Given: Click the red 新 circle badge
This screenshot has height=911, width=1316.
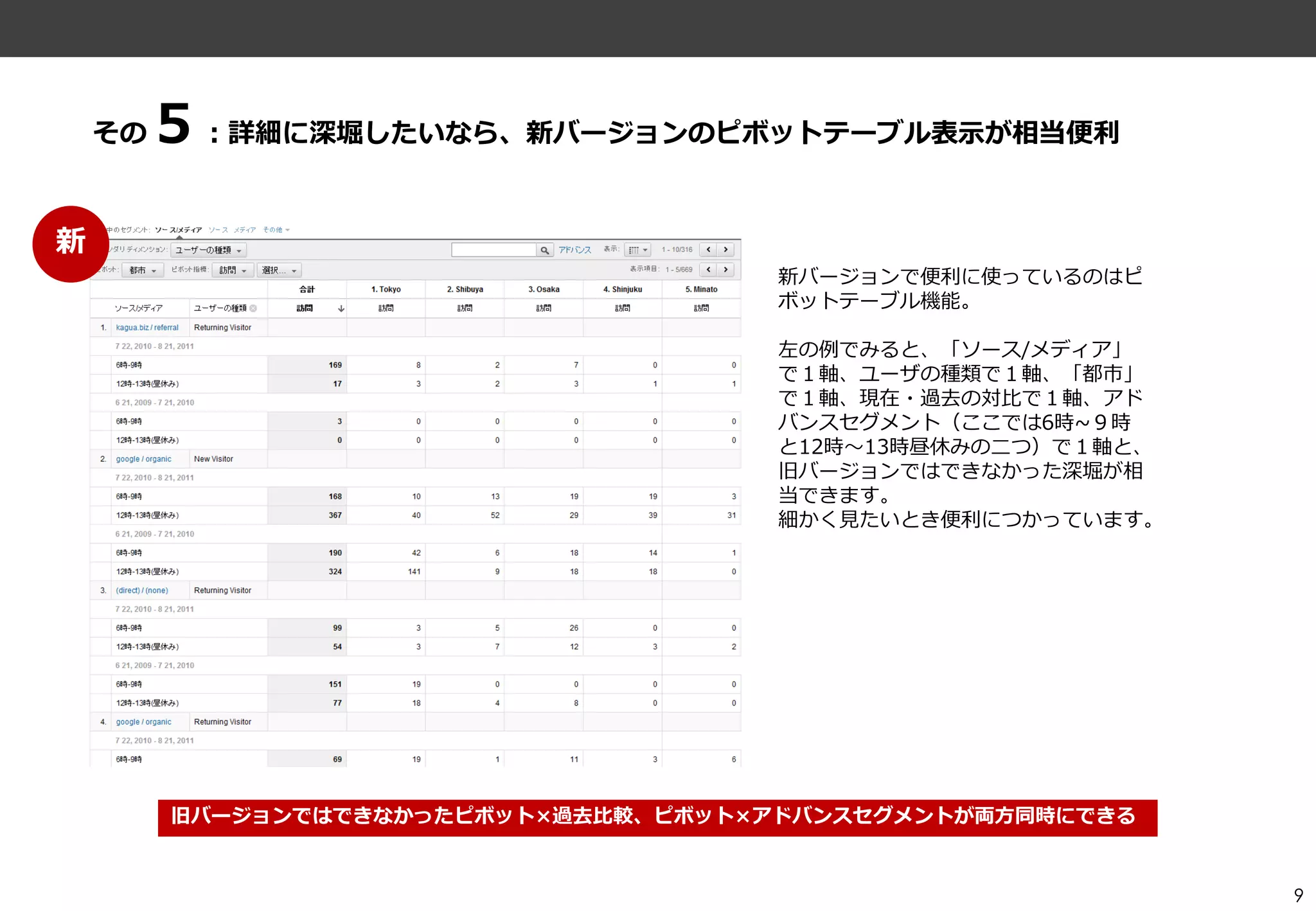Looking at the screenshot, I should click(x=71, y=243).
